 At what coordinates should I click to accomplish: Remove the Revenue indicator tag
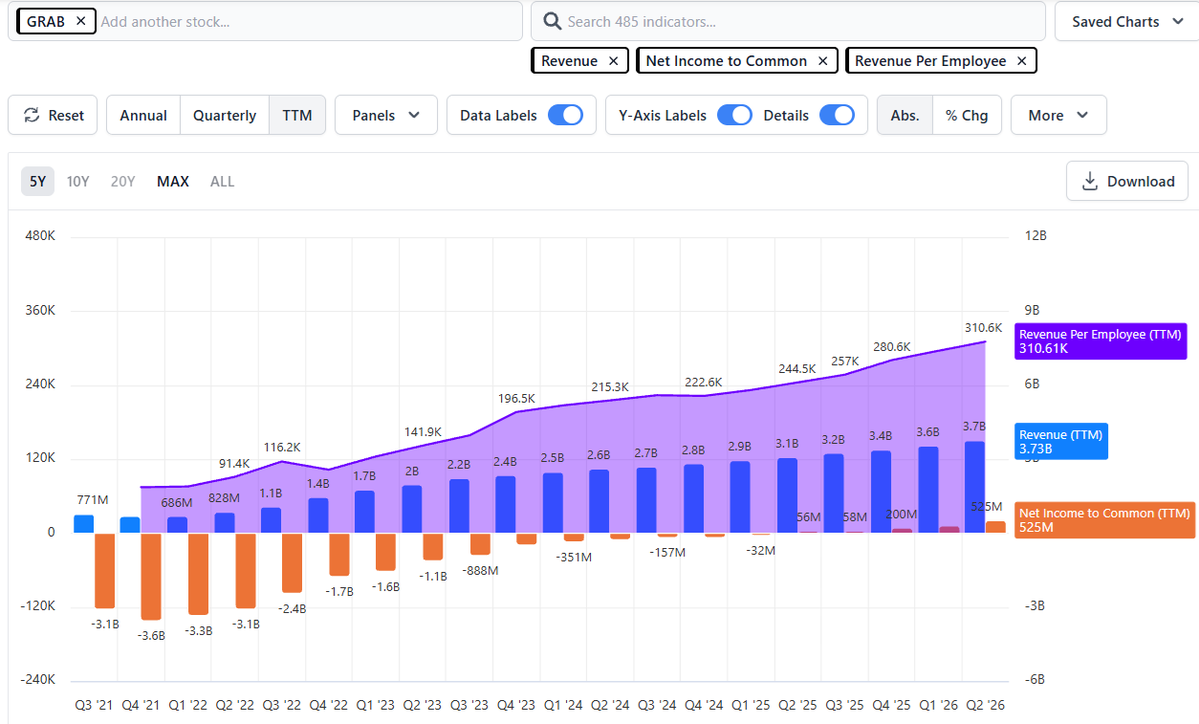click(x=613, y=61)
